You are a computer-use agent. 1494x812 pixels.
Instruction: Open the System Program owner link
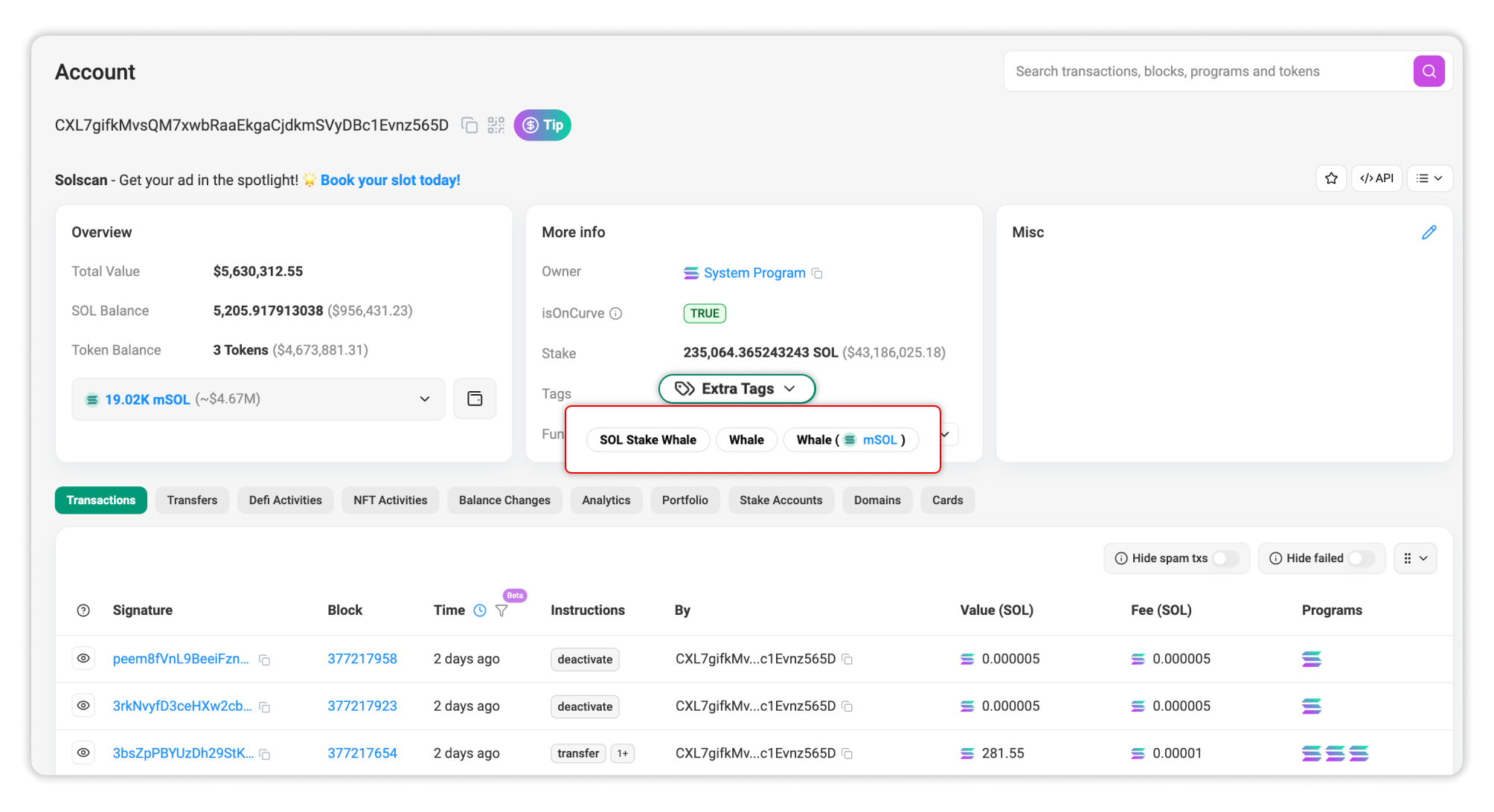point(754,272)
